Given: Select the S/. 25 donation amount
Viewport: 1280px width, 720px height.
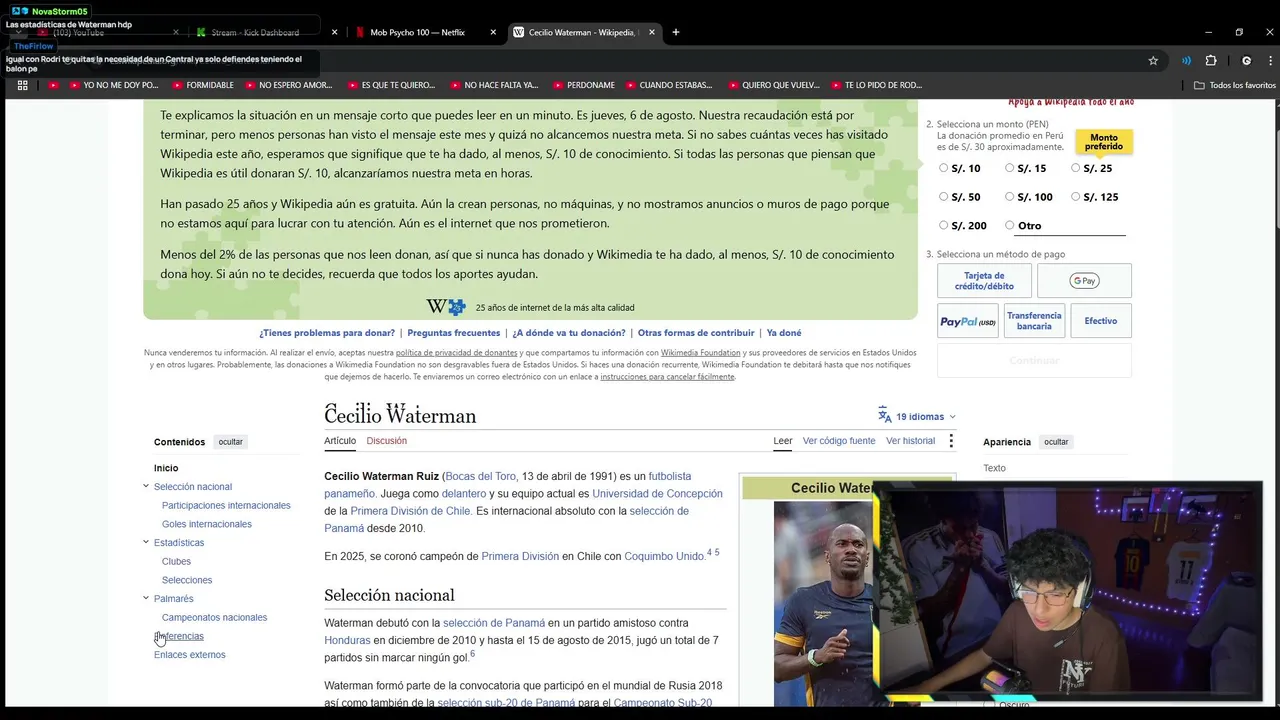Looking at the screenshot, I should coord(1075,168).
